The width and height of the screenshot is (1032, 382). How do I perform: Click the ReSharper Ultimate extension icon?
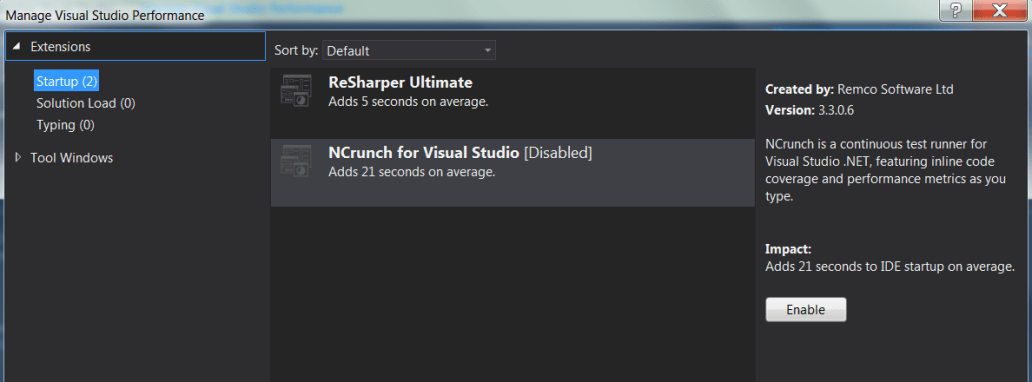click(296, 92)
